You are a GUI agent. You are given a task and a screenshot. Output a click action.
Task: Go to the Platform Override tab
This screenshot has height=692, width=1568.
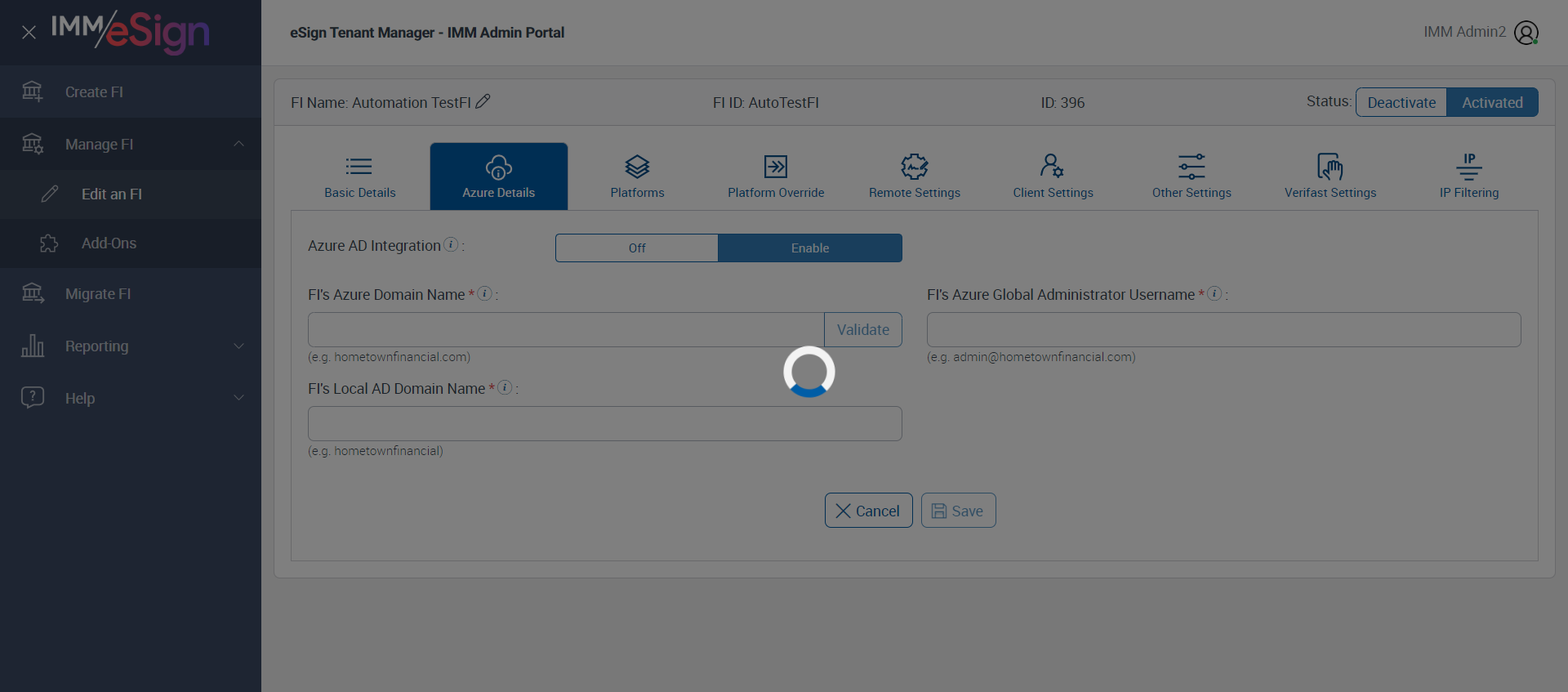tap(776, 176)
